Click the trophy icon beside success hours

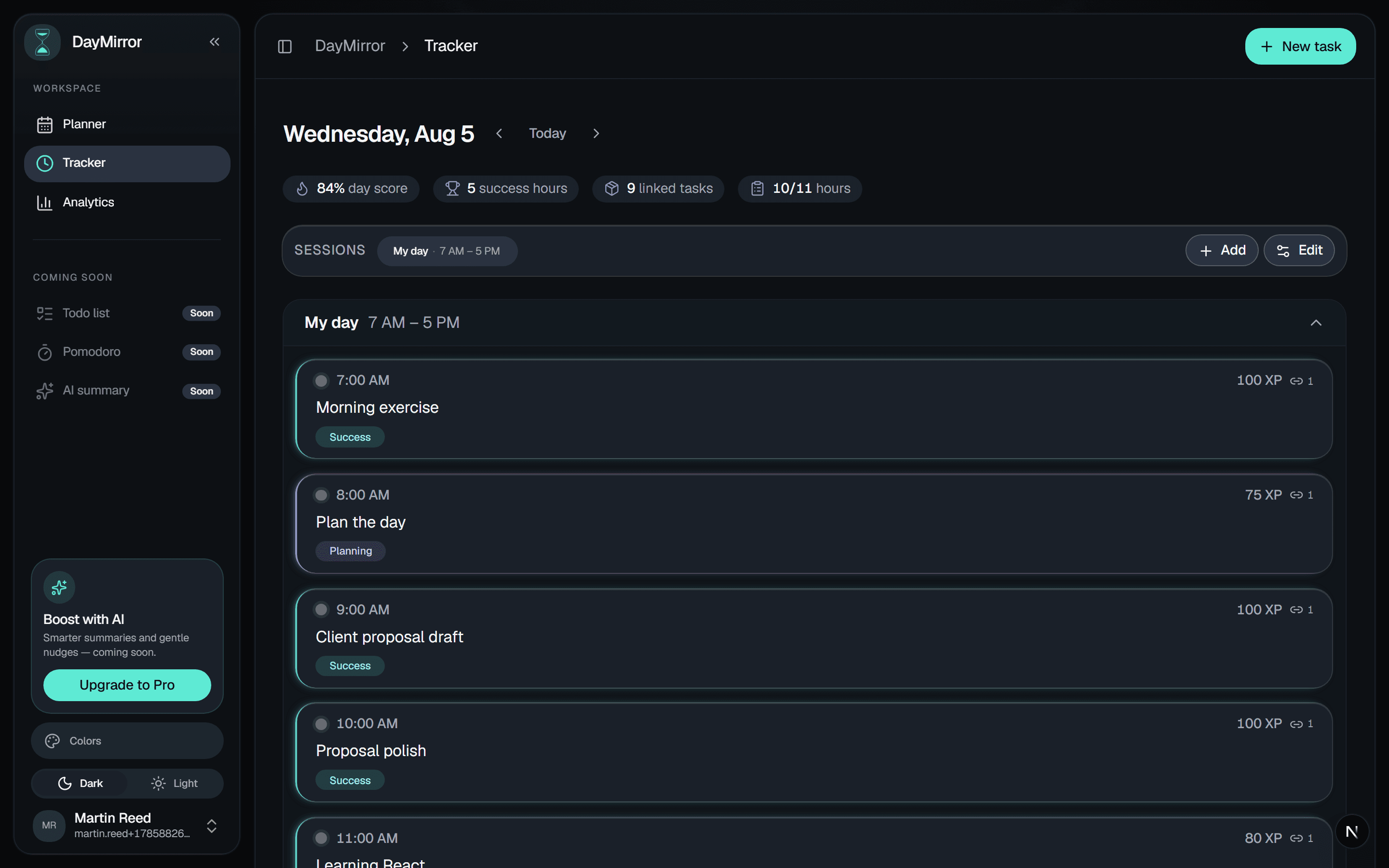point(452,188)
